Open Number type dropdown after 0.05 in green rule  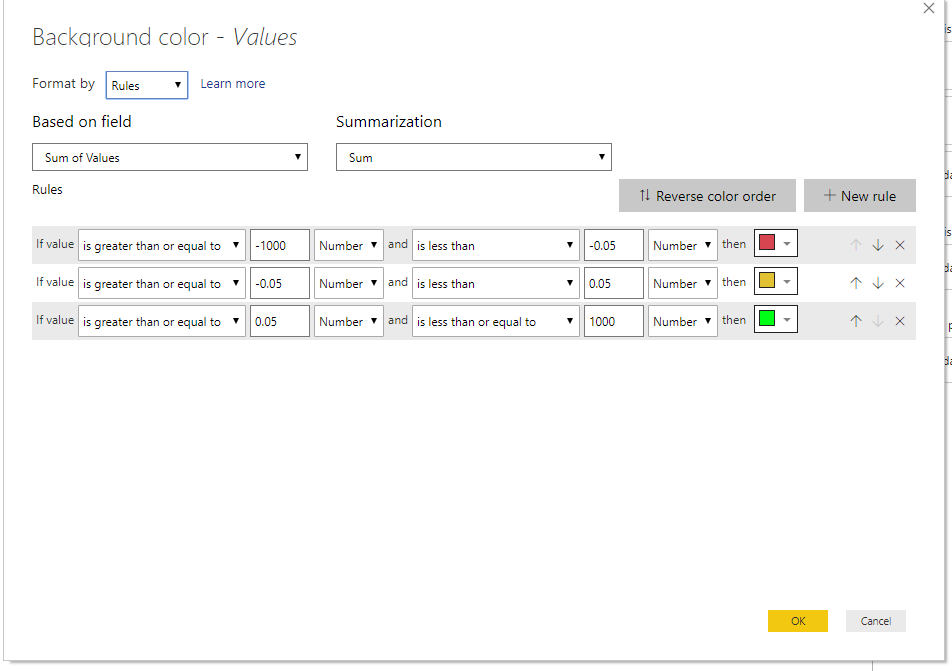pos(349,321)
